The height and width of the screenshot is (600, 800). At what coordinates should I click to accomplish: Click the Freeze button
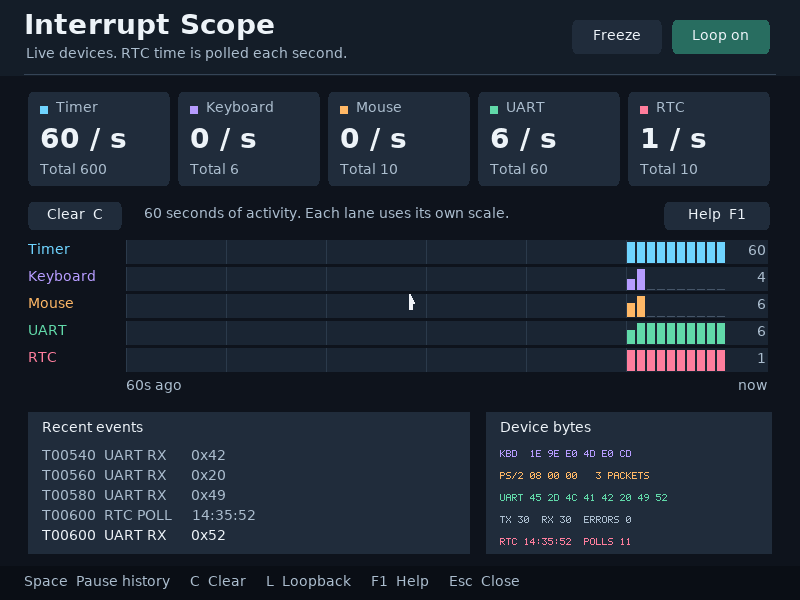pos(616,37)
